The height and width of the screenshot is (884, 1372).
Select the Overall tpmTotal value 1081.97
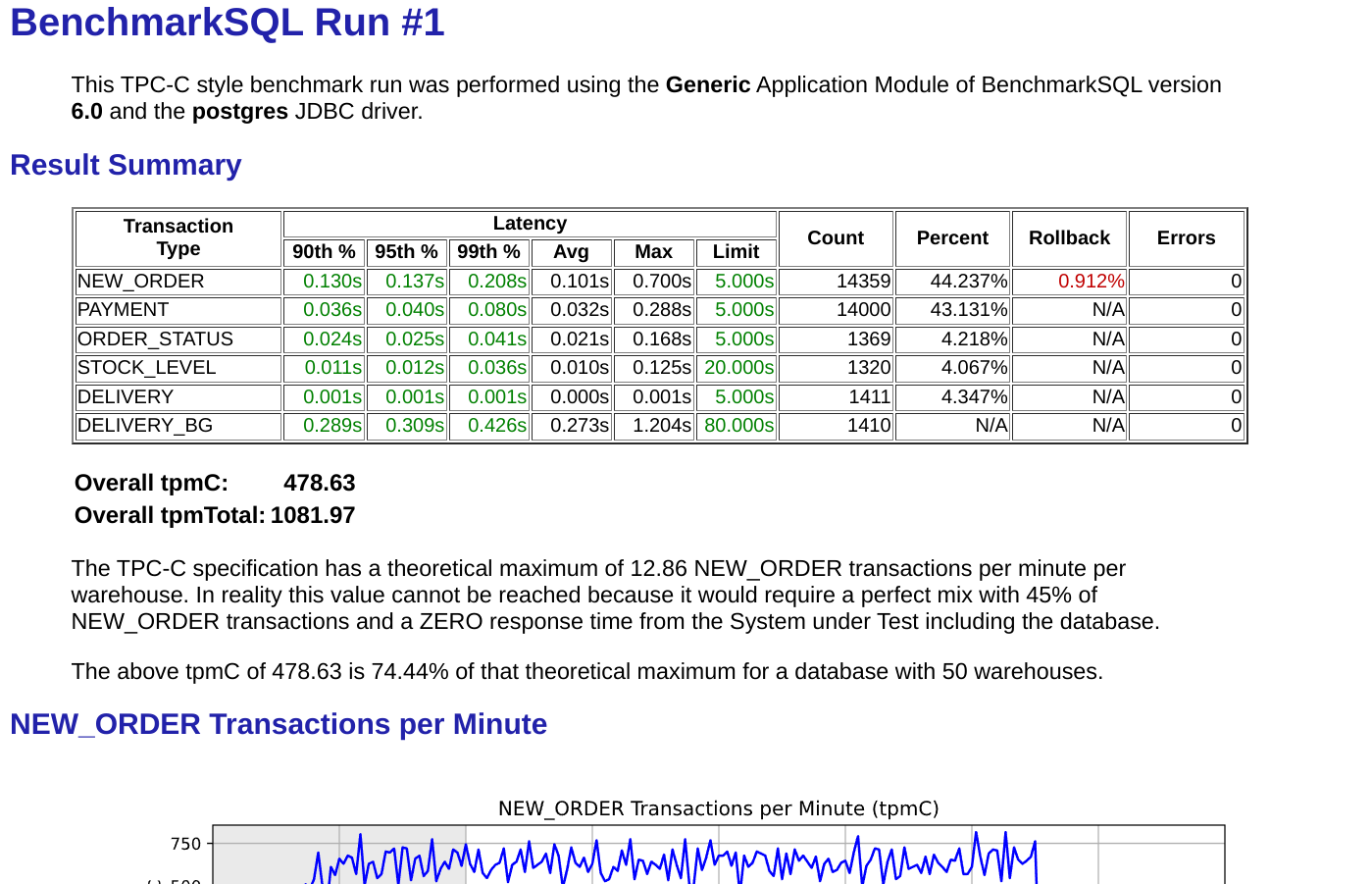tap(314, 515)
